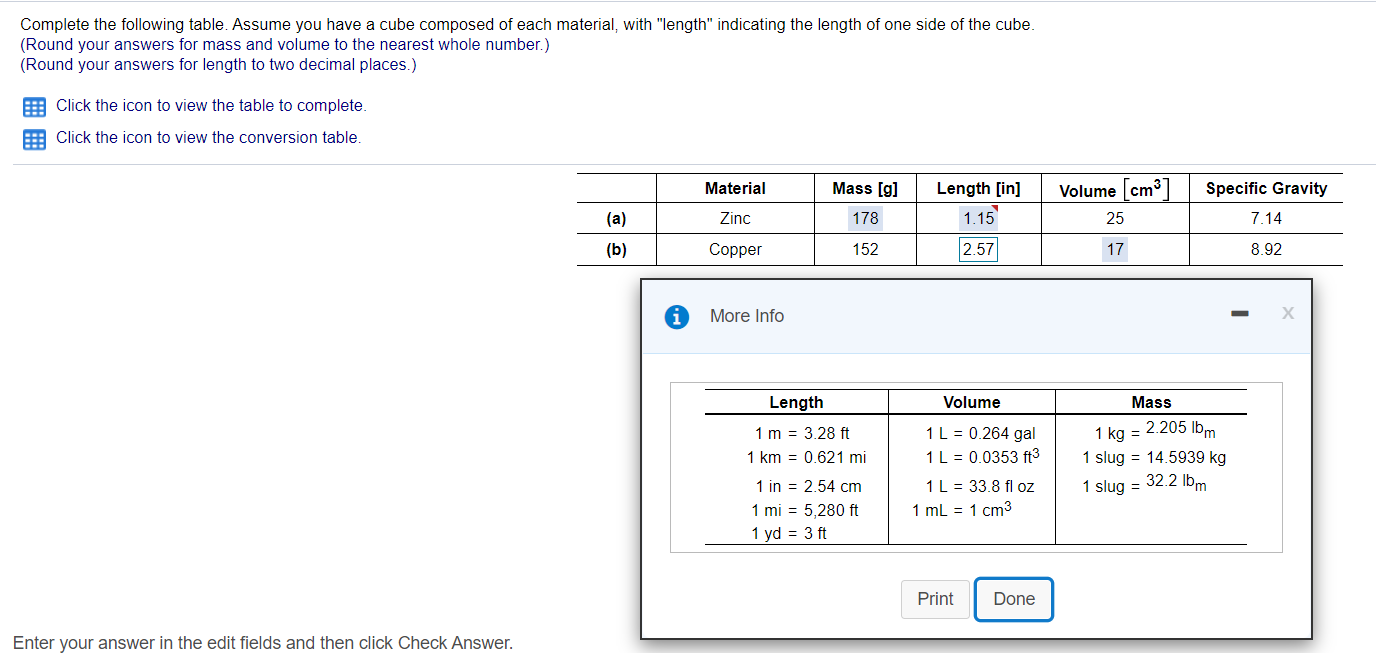Image resolution: width=1376 pixels, height=653 pixels.
Task: Open table icon beside 'view the conversion table'
Action: tap(34, 139)
